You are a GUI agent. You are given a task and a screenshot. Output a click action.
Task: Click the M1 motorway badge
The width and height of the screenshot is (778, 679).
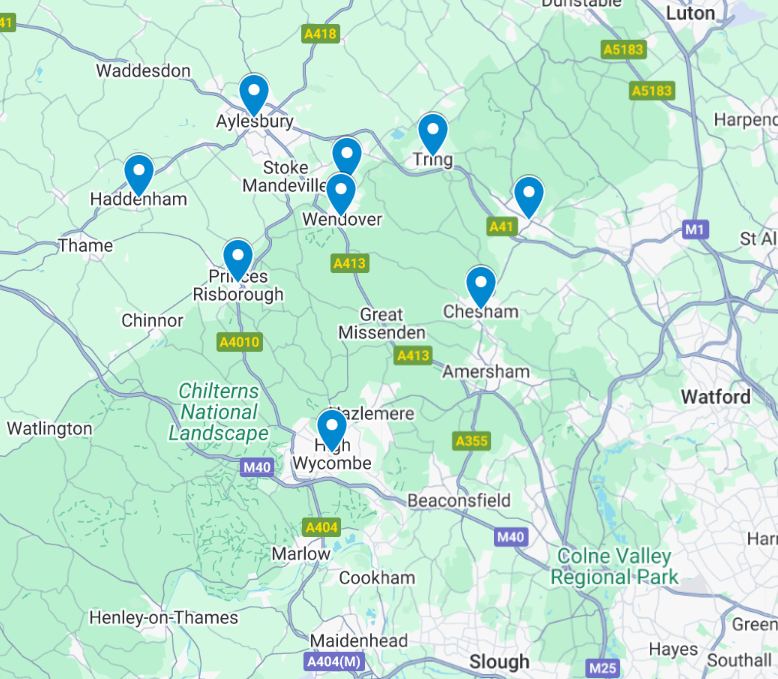pyautogui.click(x=695, y=229)
